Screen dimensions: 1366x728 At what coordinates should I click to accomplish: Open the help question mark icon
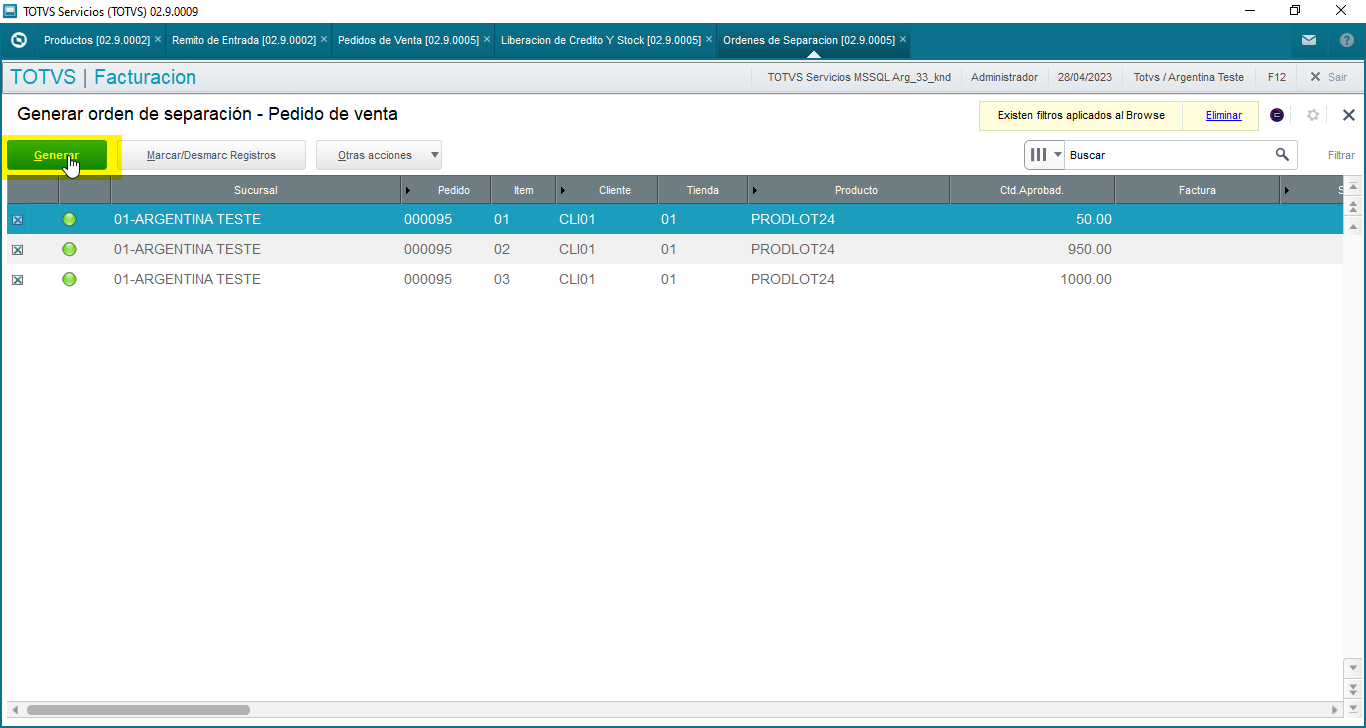click(x=1346, y=40)
